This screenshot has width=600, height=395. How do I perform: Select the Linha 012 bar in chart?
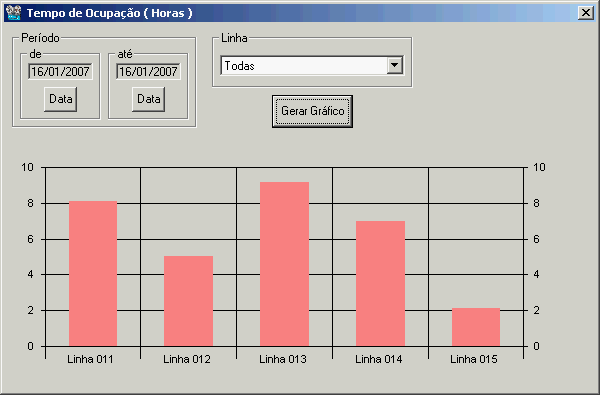point(188,301)
